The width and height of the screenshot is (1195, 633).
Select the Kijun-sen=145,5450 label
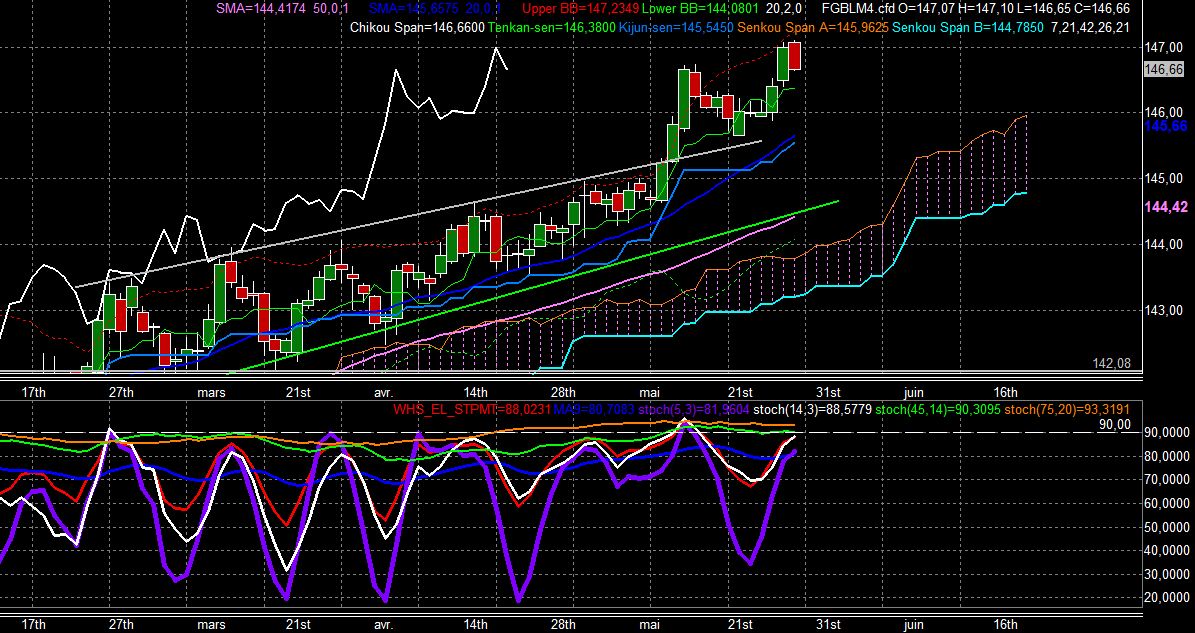[678, 27]
